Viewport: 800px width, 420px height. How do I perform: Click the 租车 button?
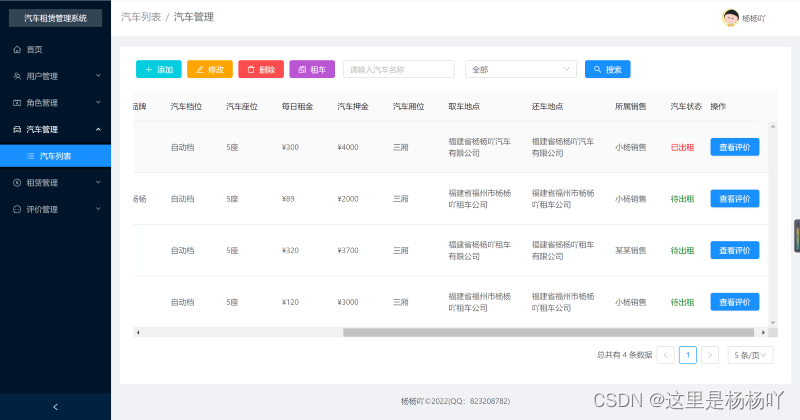(x=312, y=69)
